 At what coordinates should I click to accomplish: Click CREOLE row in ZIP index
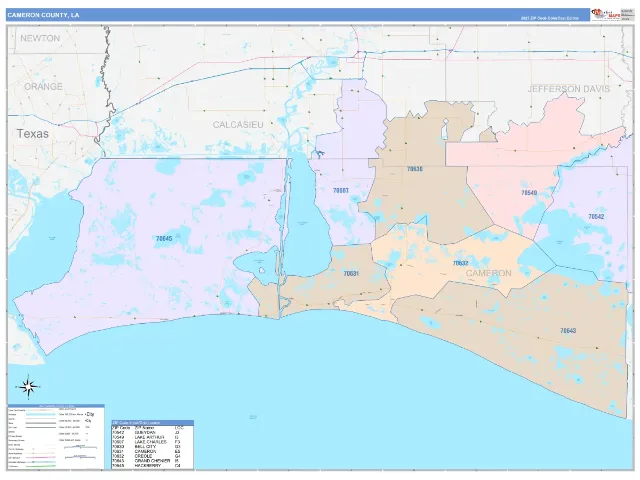[152, 456]
